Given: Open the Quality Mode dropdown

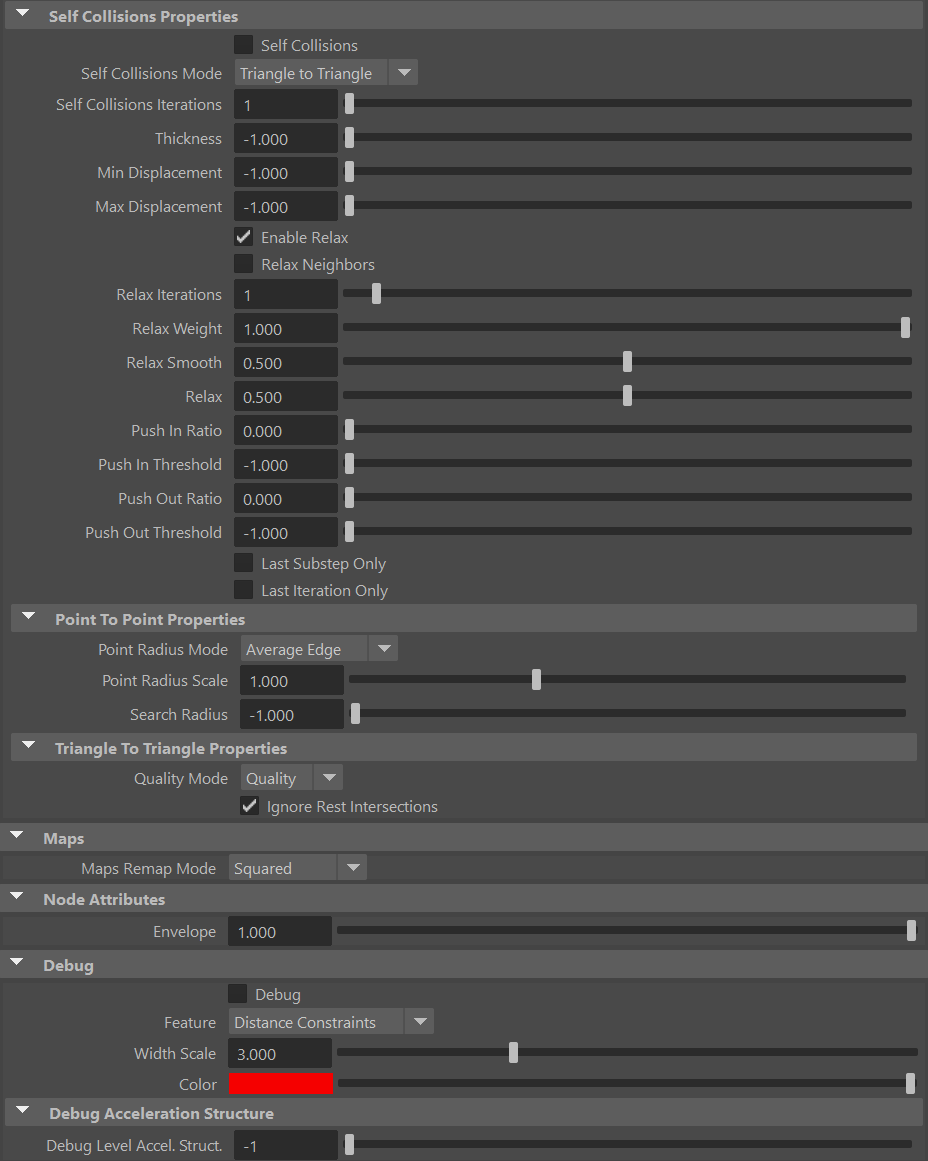Looking at the screenshot, I should [x=328, y=777].
